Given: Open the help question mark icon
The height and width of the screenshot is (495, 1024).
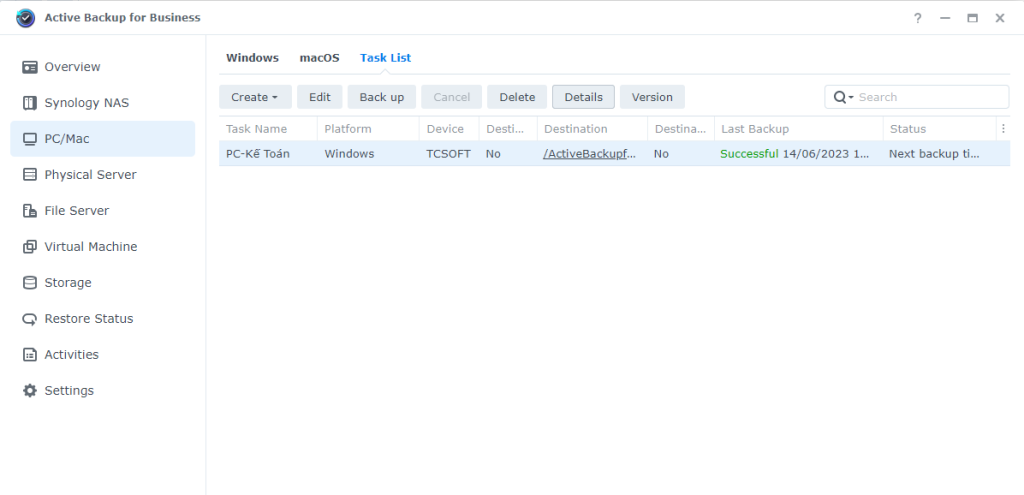Looking at the screenshot, I should [x=918, y=18].
